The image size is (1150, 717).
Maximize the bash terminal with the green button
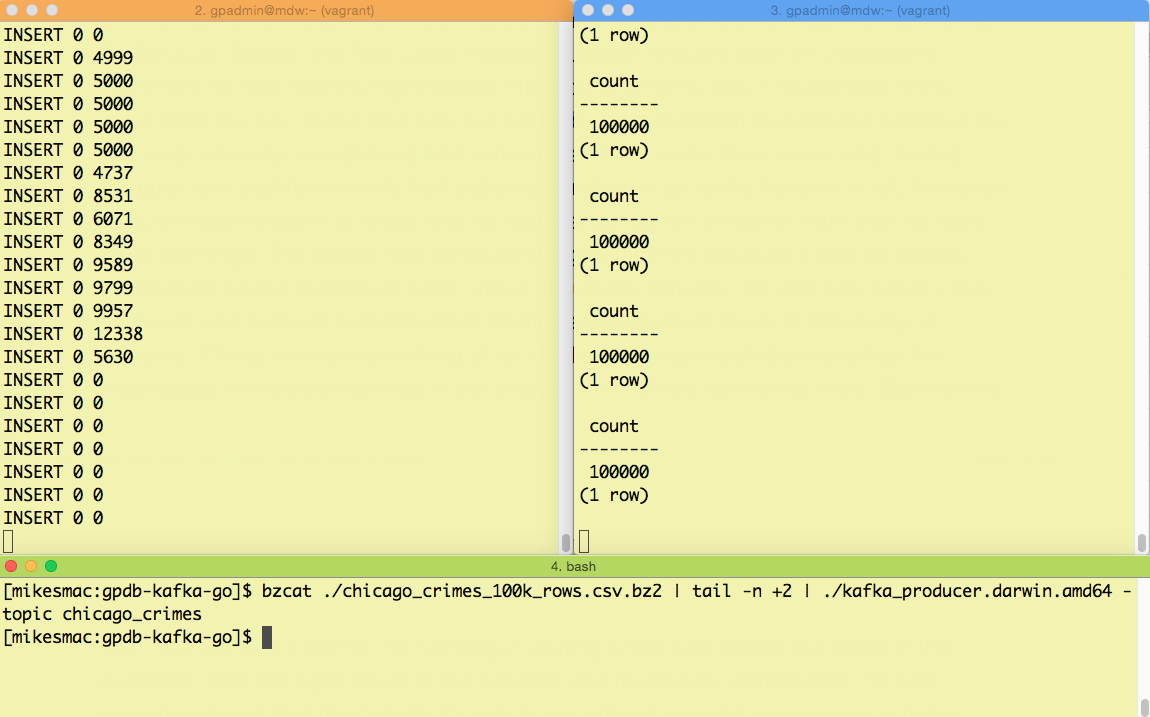coord(51,566)
